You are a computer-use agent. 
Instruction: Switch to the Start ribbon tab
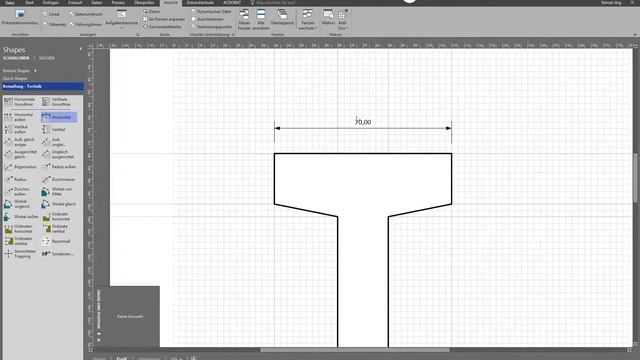tap(29, 2)
